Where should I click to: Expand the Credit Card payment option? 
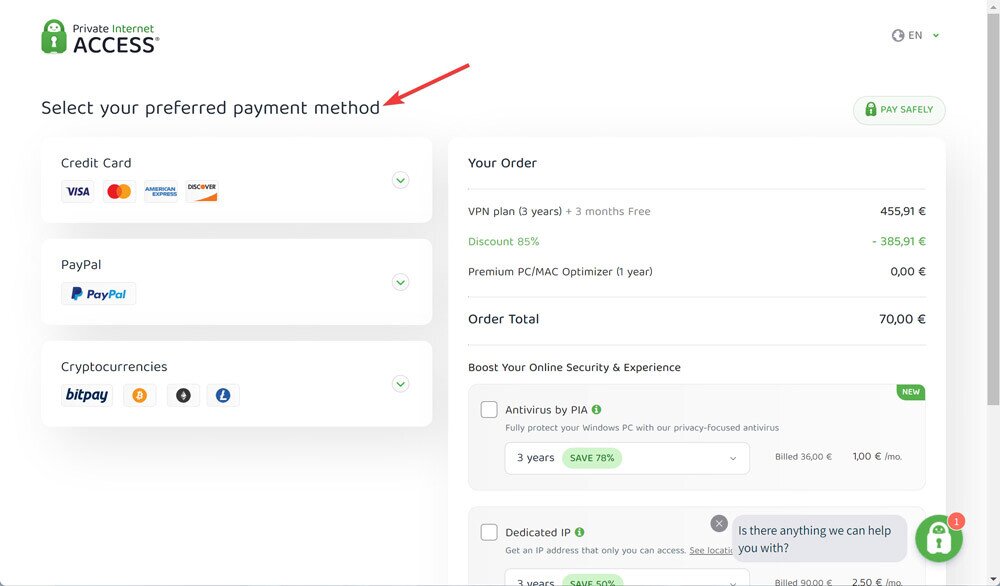click(x=401, y=180)
